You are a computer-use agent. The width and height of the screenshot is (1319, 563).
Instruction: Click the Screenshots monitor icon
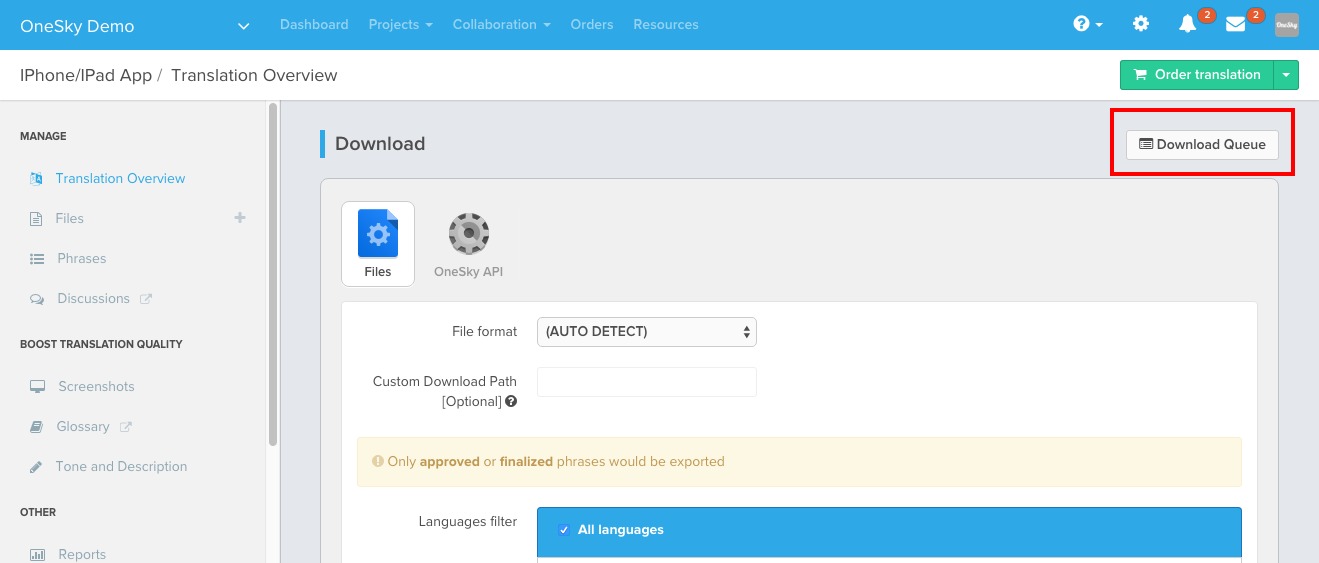coord(38,386)
